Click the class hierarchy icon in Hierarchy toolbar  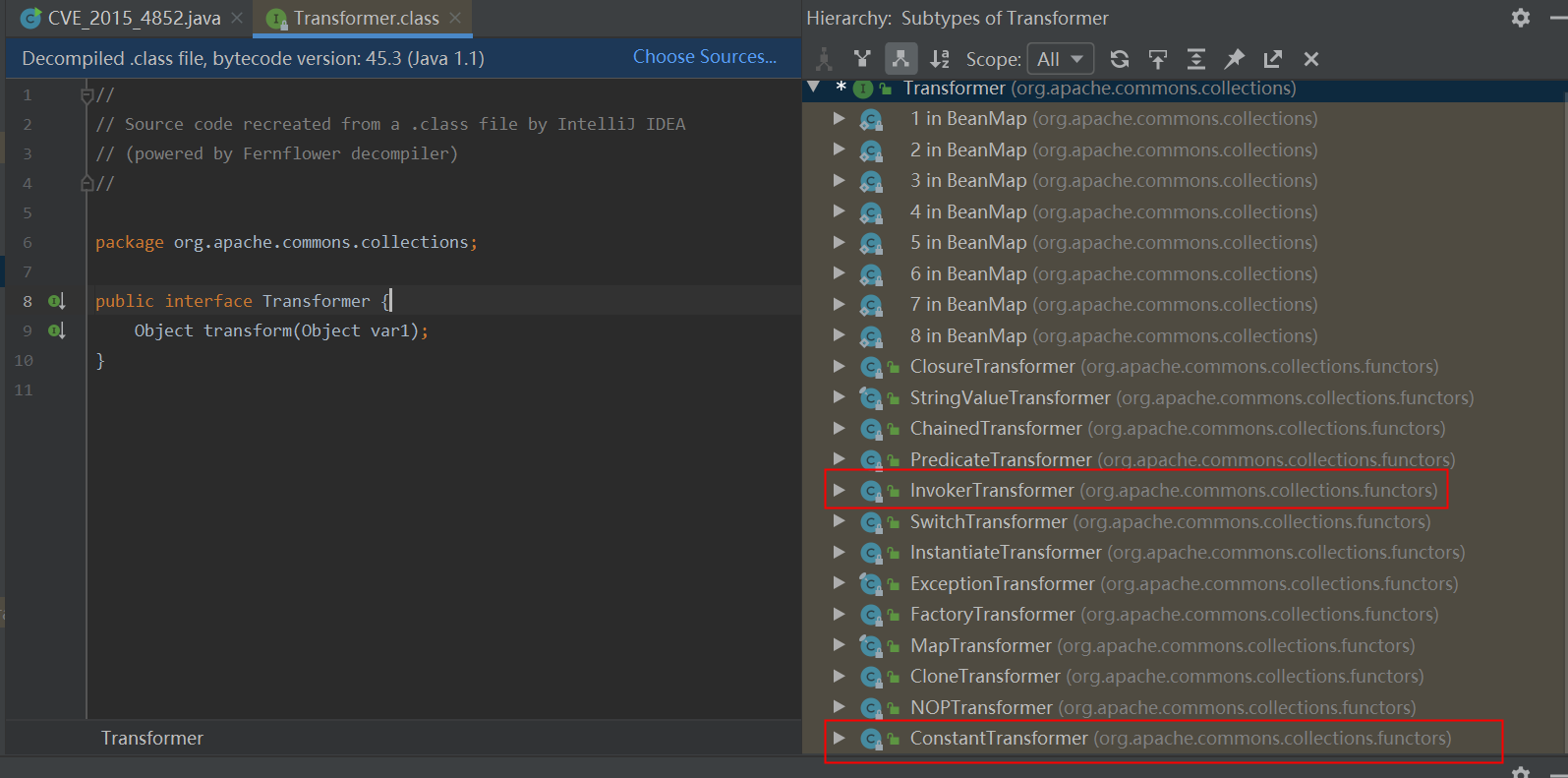824,59
